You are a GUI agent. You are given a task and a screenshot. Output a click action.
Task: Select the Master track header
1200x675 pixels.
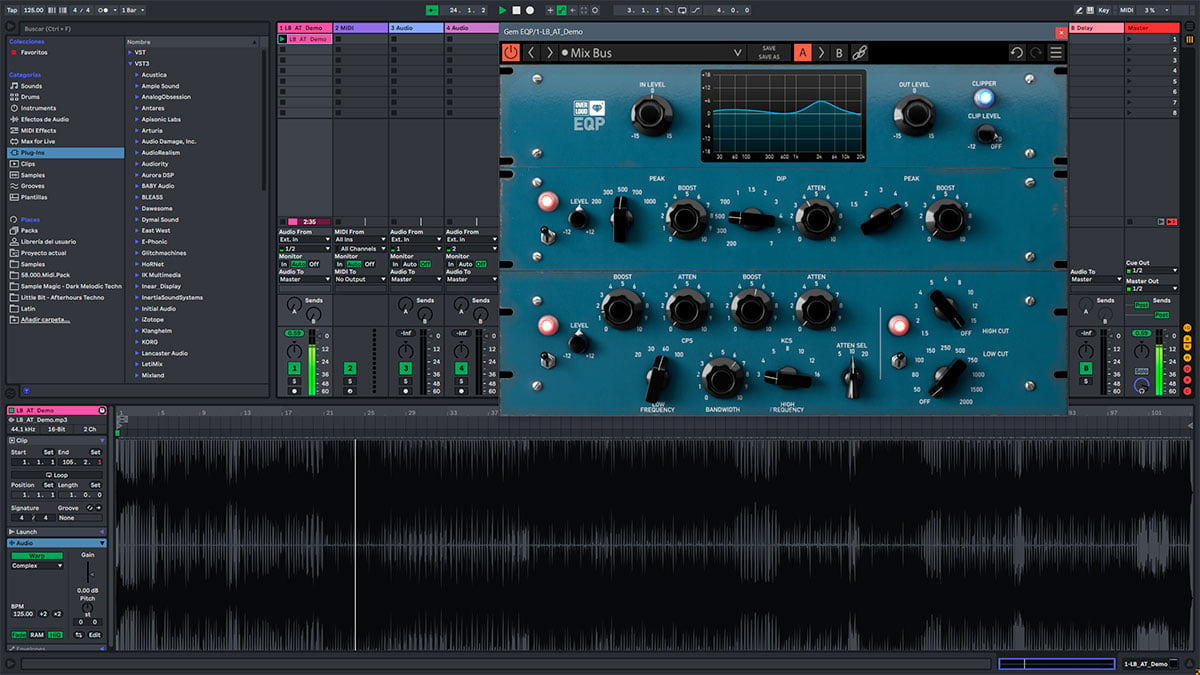1152,28
